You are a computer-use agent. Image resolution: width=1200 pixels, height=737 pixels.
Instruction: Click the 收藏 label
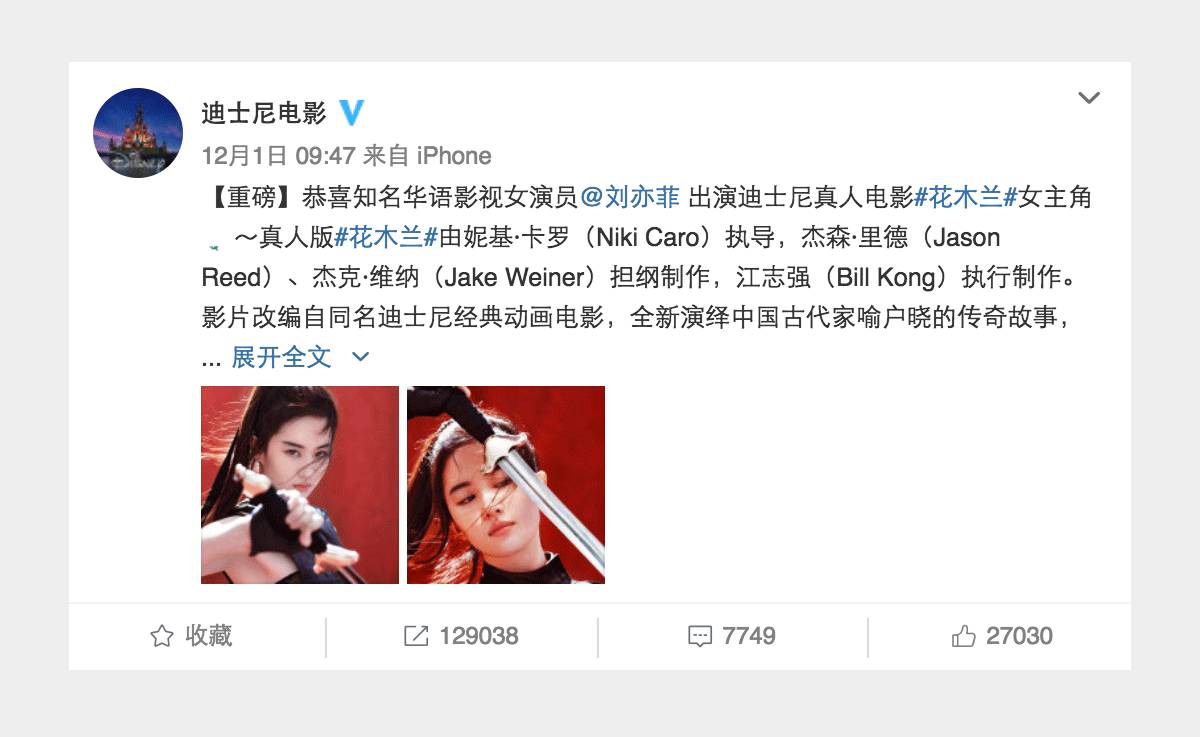[209, 636]
